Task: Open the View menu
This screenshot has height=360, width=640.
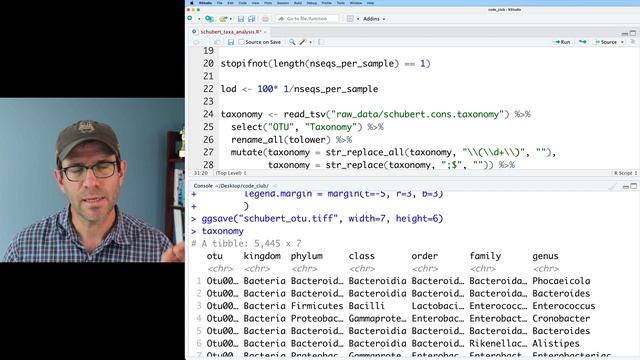Action: (x=256, y=3)
